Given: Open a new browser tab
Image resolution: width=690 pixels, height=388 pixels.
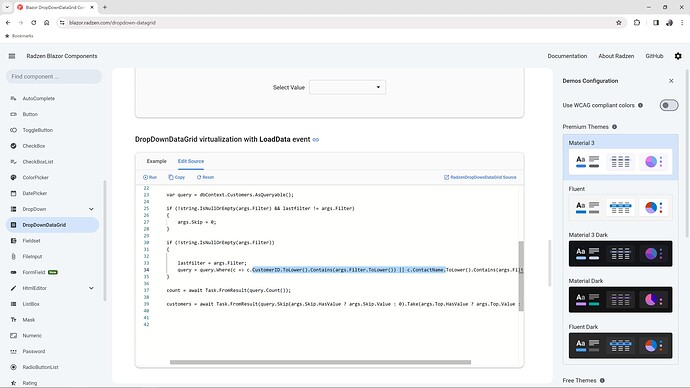Looking at the screenshot, I should tap(105, 7).
